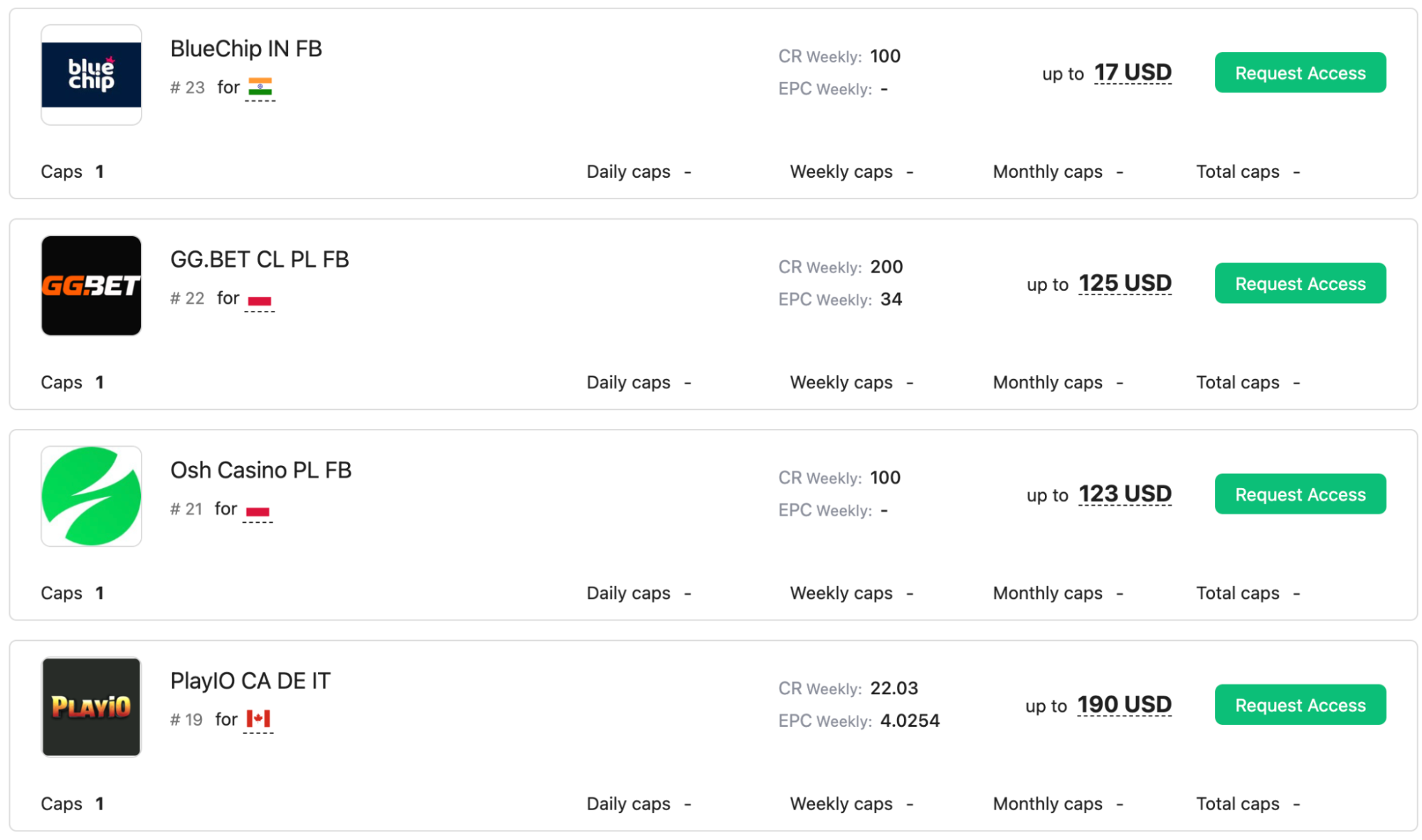
Task: Request access to PlayIO CA DE IT
Action: (x=1300, y=705)
